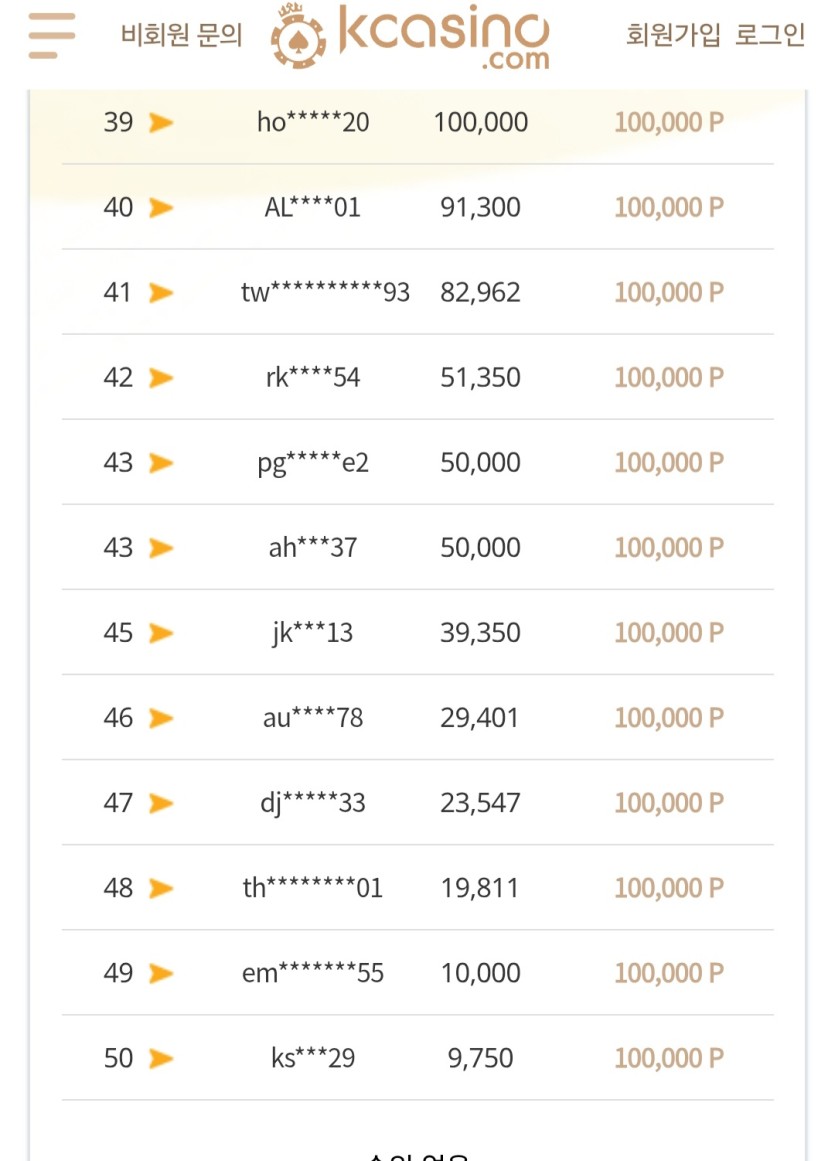Click the 91,300 amount for AL****01
Screen dimensions: 835x1161
(x=480, y=207)
